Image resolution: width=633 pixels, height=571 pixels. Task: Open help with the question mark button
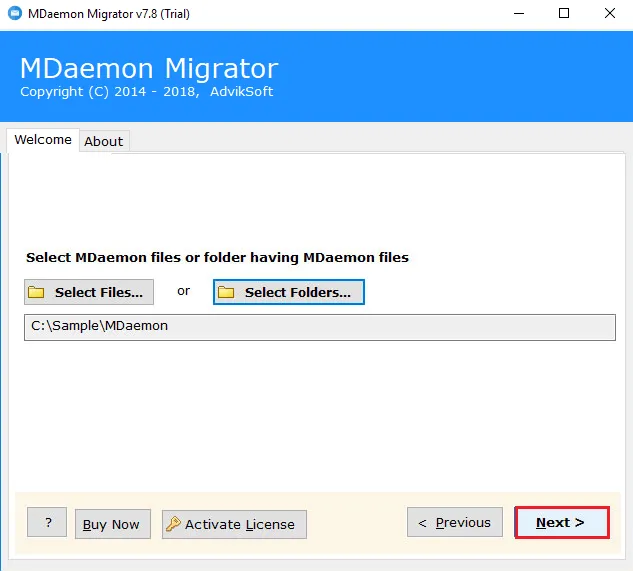tap(47, 523)
